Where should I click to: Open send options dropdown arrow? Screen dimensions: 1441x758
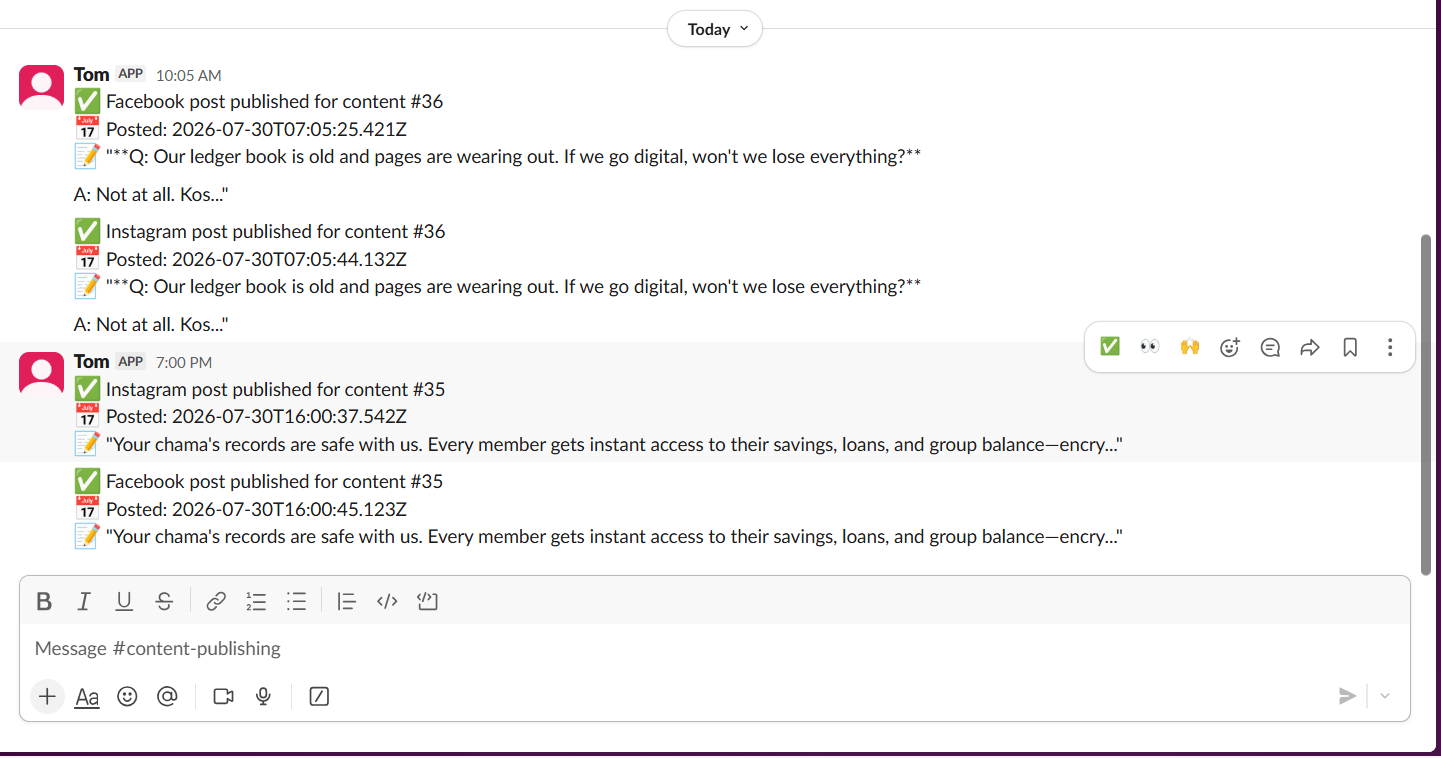(1385, 696)
